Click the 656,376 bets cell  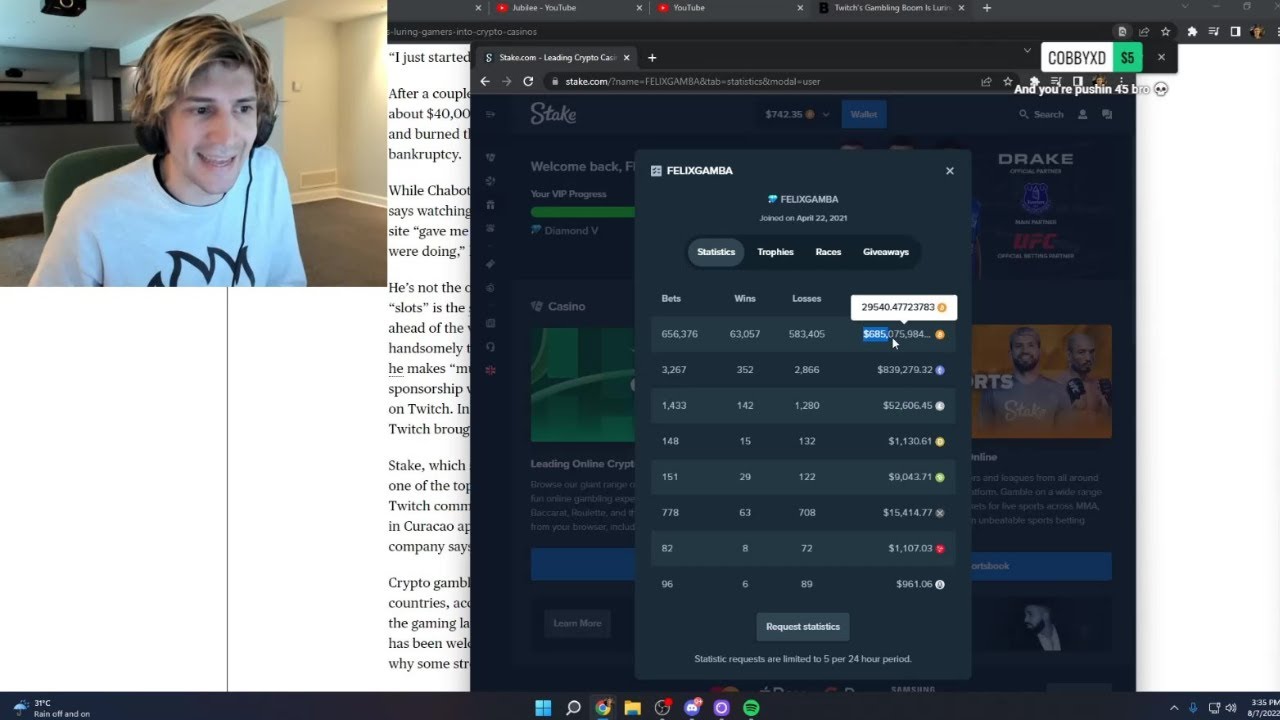tap(680, 334)
